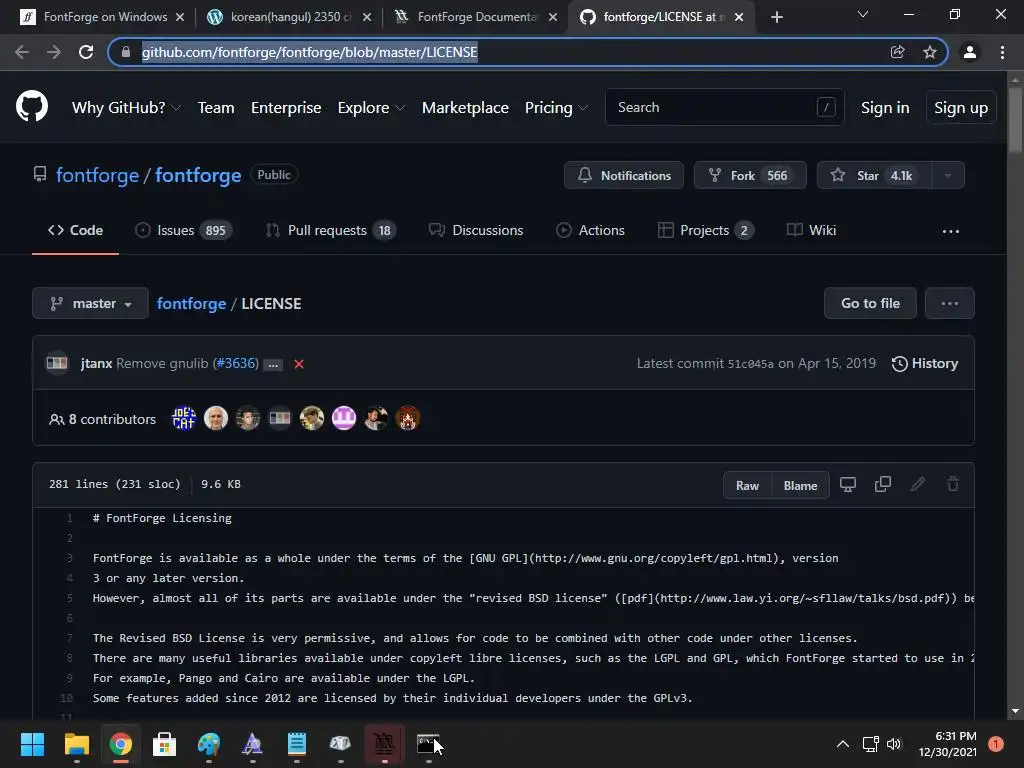This screenshot has width=1024, height=768.
Task: Open Chrome's three-dot menu
Action: [1002, 52]
